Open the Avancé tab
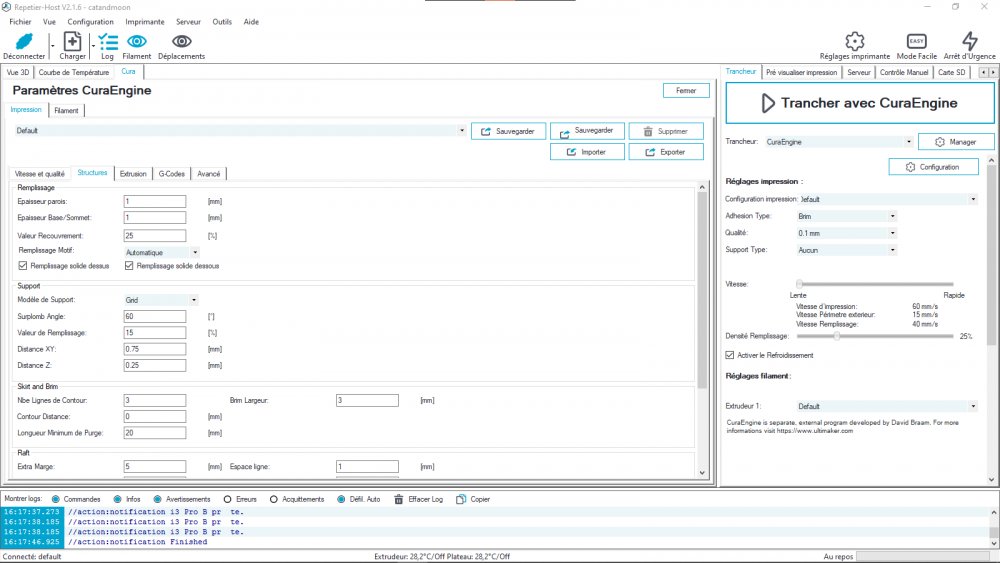 pyautogui.click(x=209, y=173)
